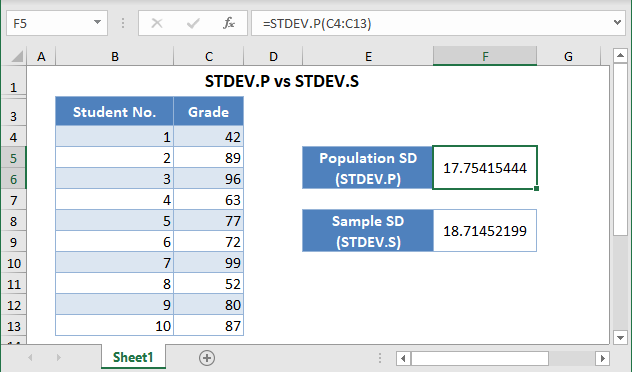632x372 pixels.
Task: Select grade cell with value 99
Action: point(208,263)
